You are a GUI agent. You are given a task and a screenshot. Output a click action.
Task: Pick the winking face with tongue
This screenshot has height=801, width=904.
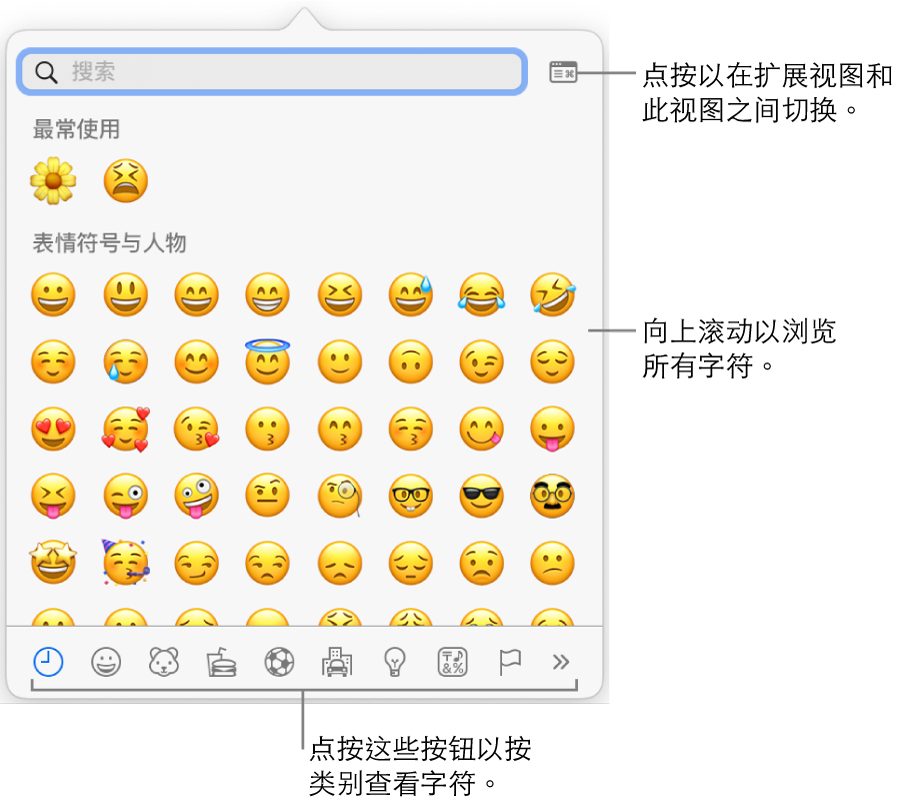pyautogui.click(x=126, y=495)
